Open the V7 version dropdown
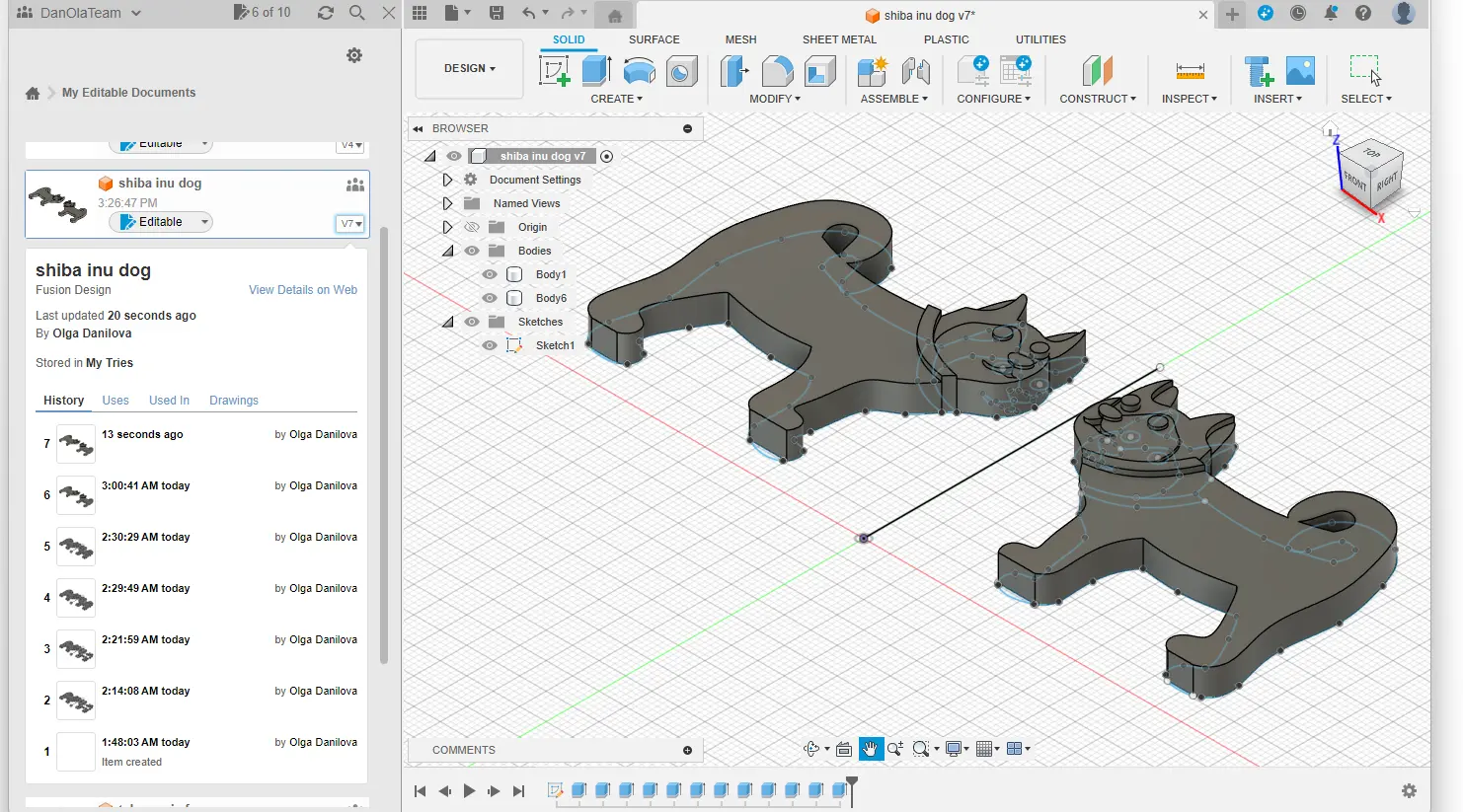This screenshot has width=1463, height=812. click(351, 224)
